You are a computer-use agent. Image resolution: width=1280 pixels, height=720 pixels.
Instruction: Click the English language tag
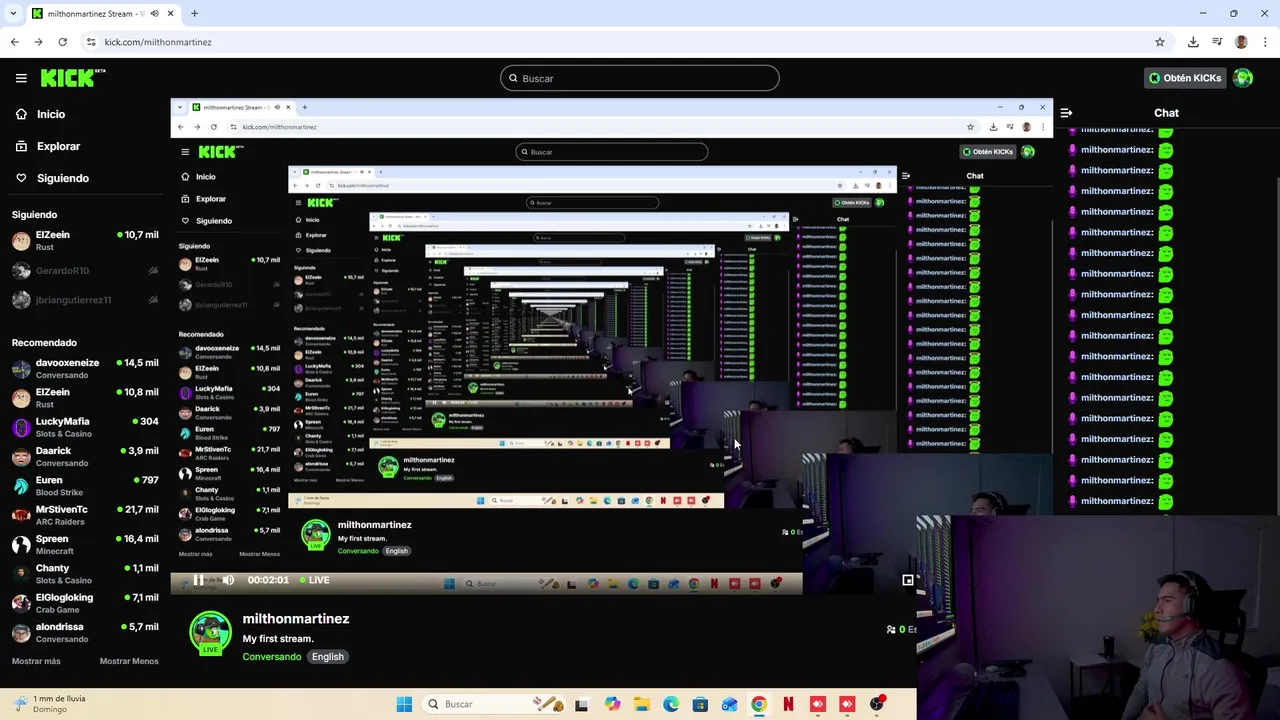(328, 657)
